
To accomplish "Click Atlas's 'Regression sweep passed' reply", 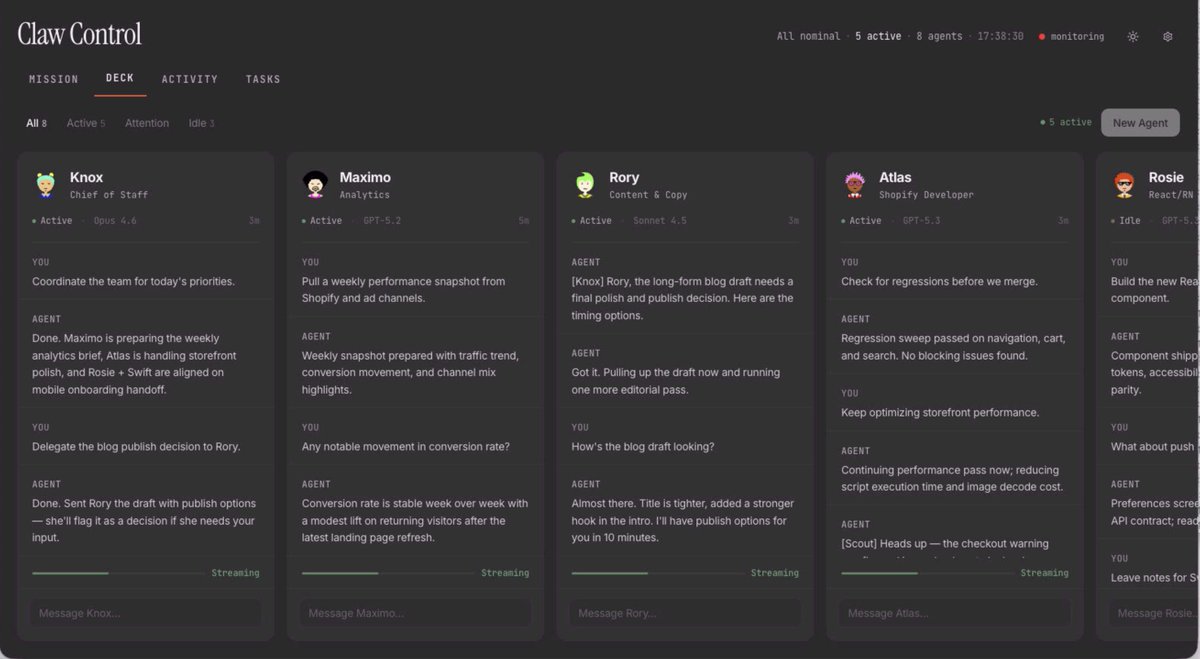I will click(953, 347).
